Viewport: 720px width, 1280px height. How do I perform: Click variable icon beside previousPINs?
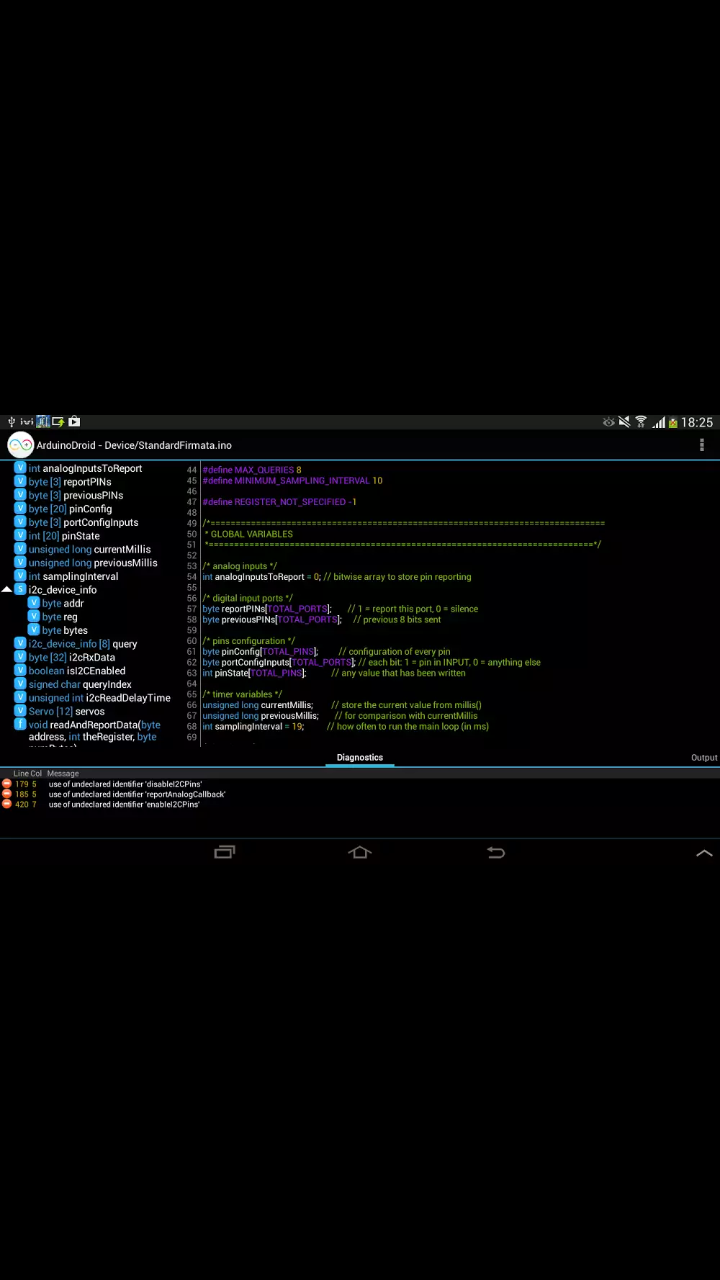(x=20, y=495)
